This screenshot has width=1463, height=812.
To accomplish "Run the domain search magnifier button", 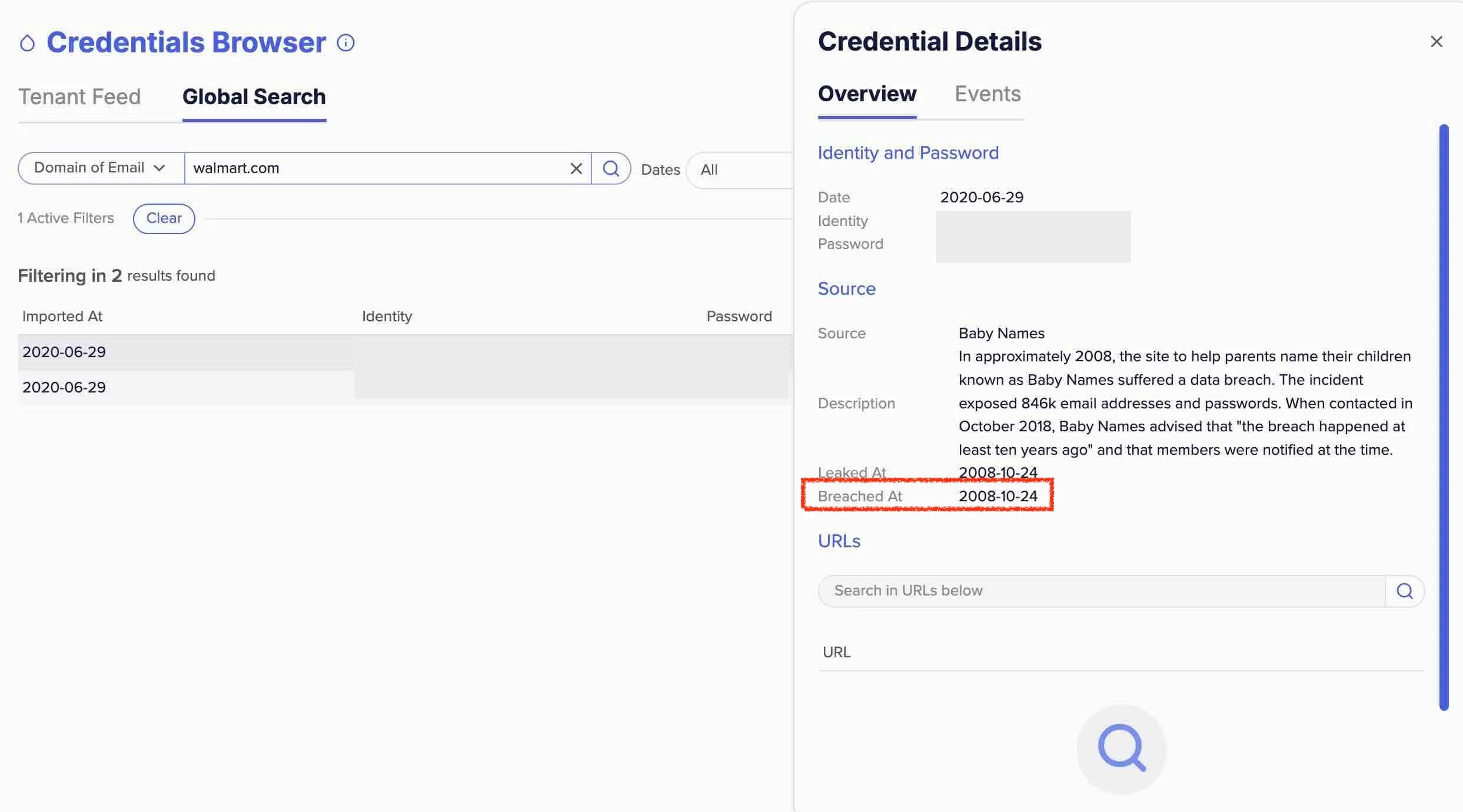I will 611,169.
